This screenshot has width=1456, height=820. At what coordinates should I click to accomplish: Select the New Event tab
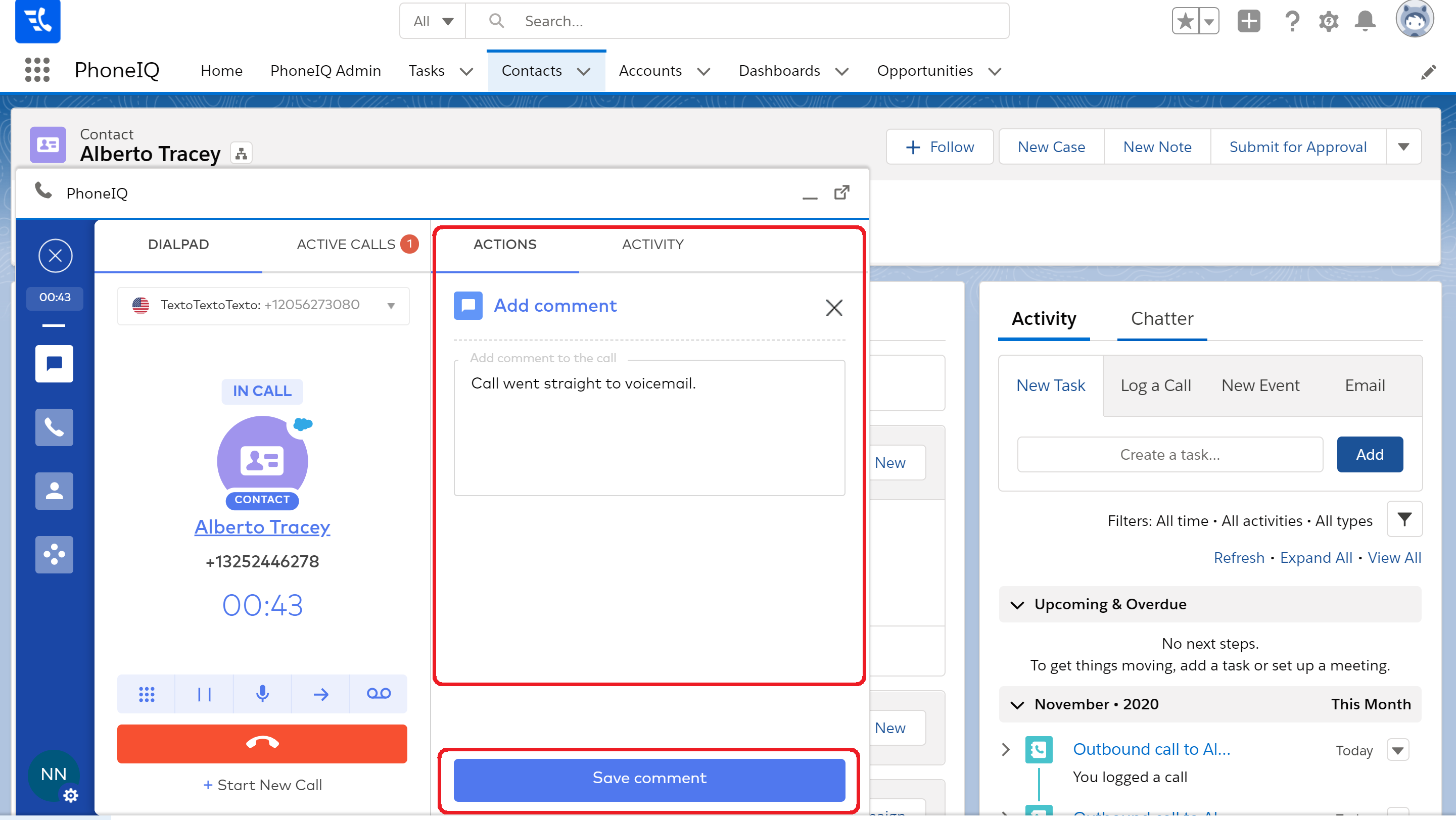(x=1260, y=385)
